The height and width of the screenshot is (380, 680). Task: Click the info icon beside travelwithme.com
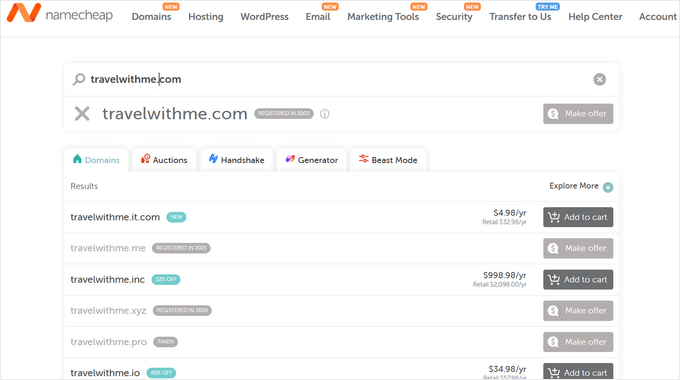pos(324,114)
